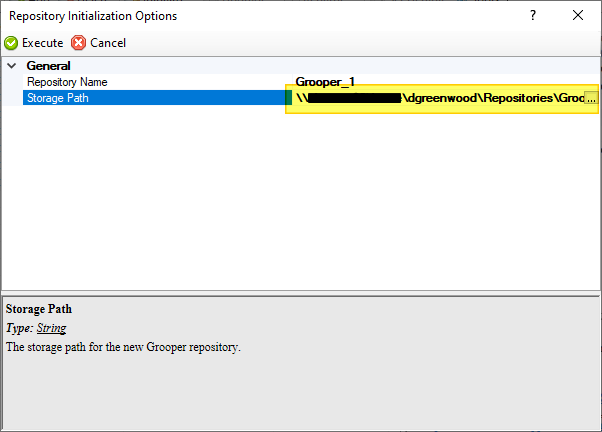
Task: Select the Storage Path property label
Action: [63, 98]
